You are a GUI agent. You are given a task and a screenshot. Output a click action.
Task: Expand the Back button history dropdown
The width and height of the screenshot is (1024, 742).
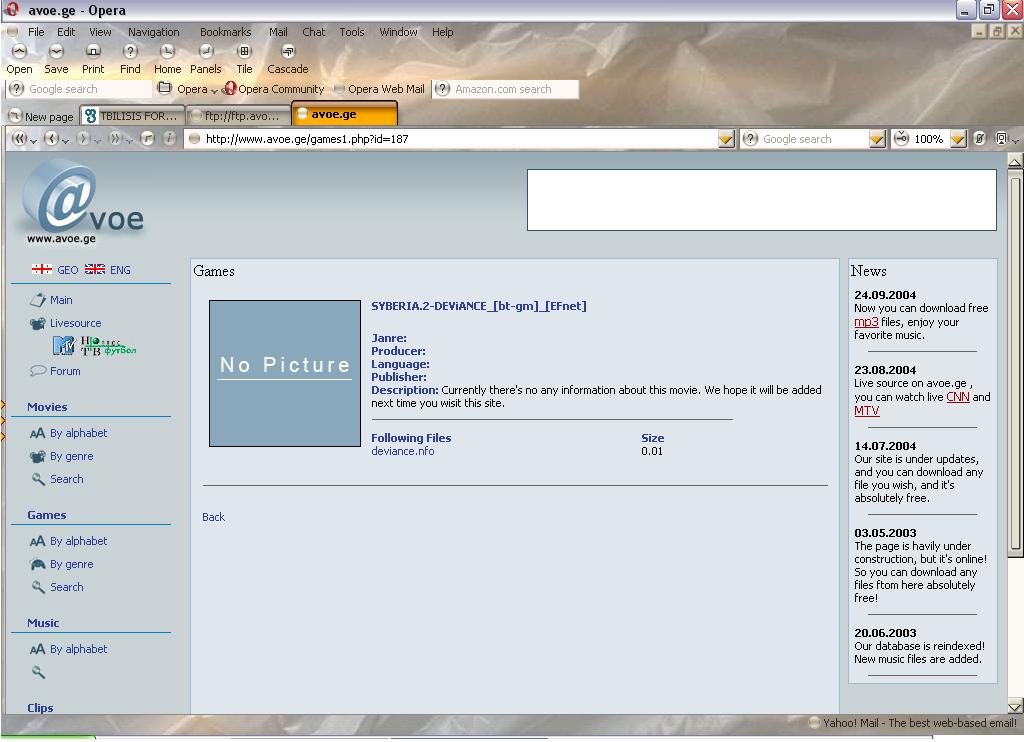tap(65, 141)
